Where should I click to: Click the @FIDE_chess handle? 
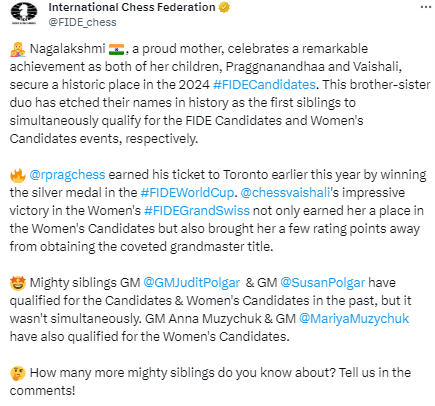tap(82, 22)
